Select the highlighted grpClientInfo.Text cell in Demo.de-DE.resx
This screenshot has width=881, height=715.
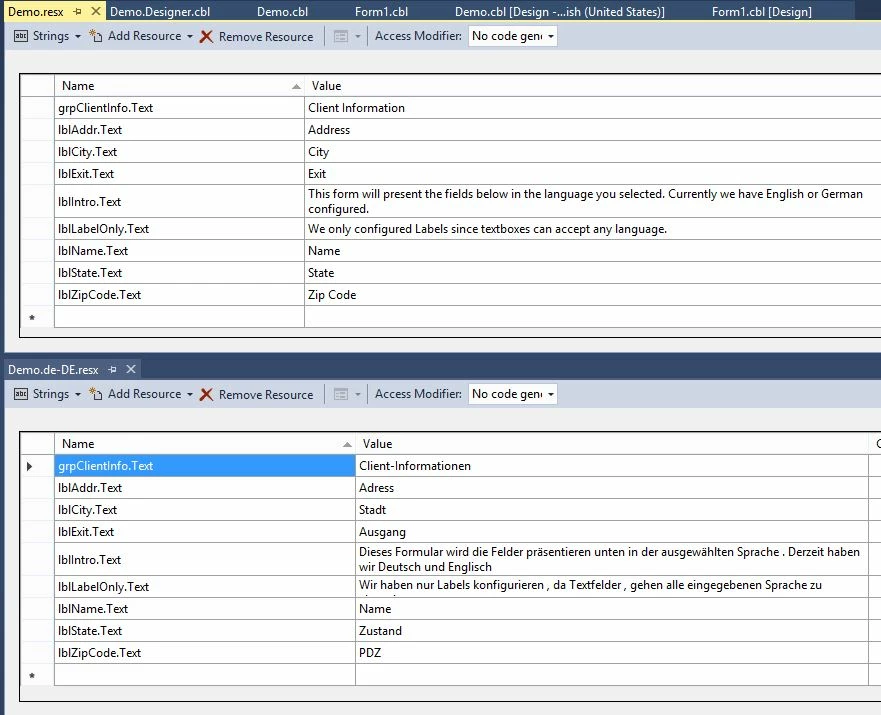205,466
